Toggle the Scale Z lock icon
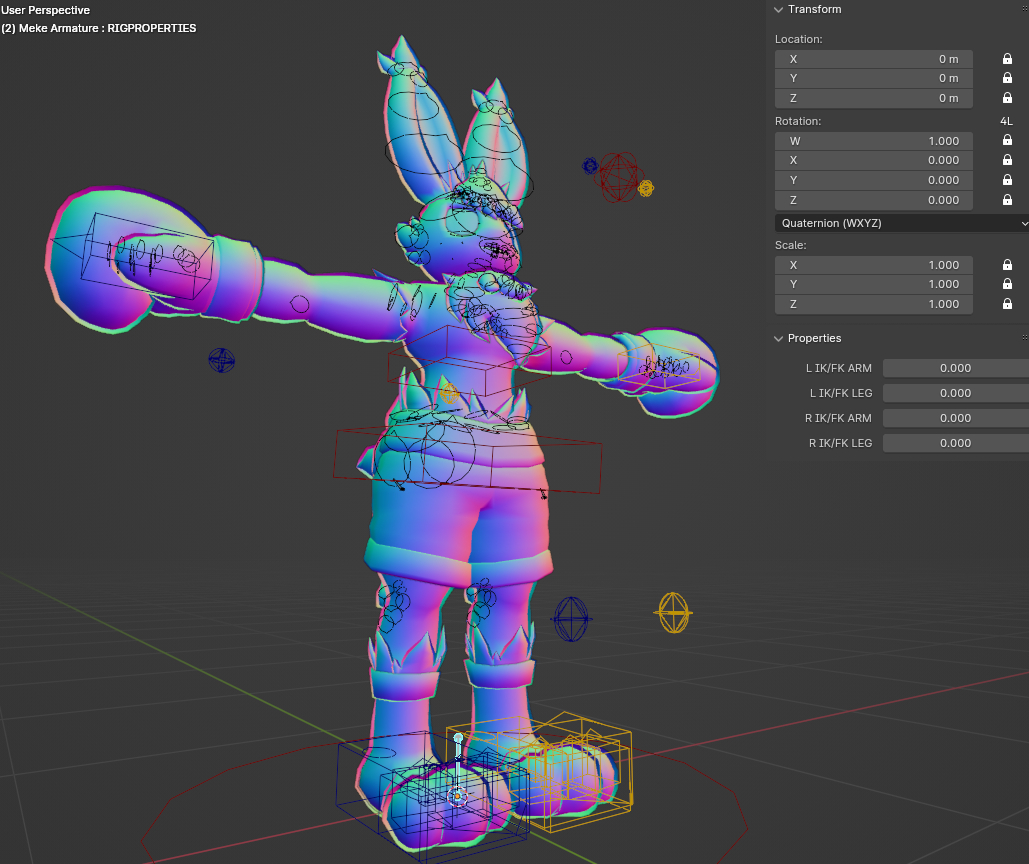The image size is (1029, 864). point(1007,304)
